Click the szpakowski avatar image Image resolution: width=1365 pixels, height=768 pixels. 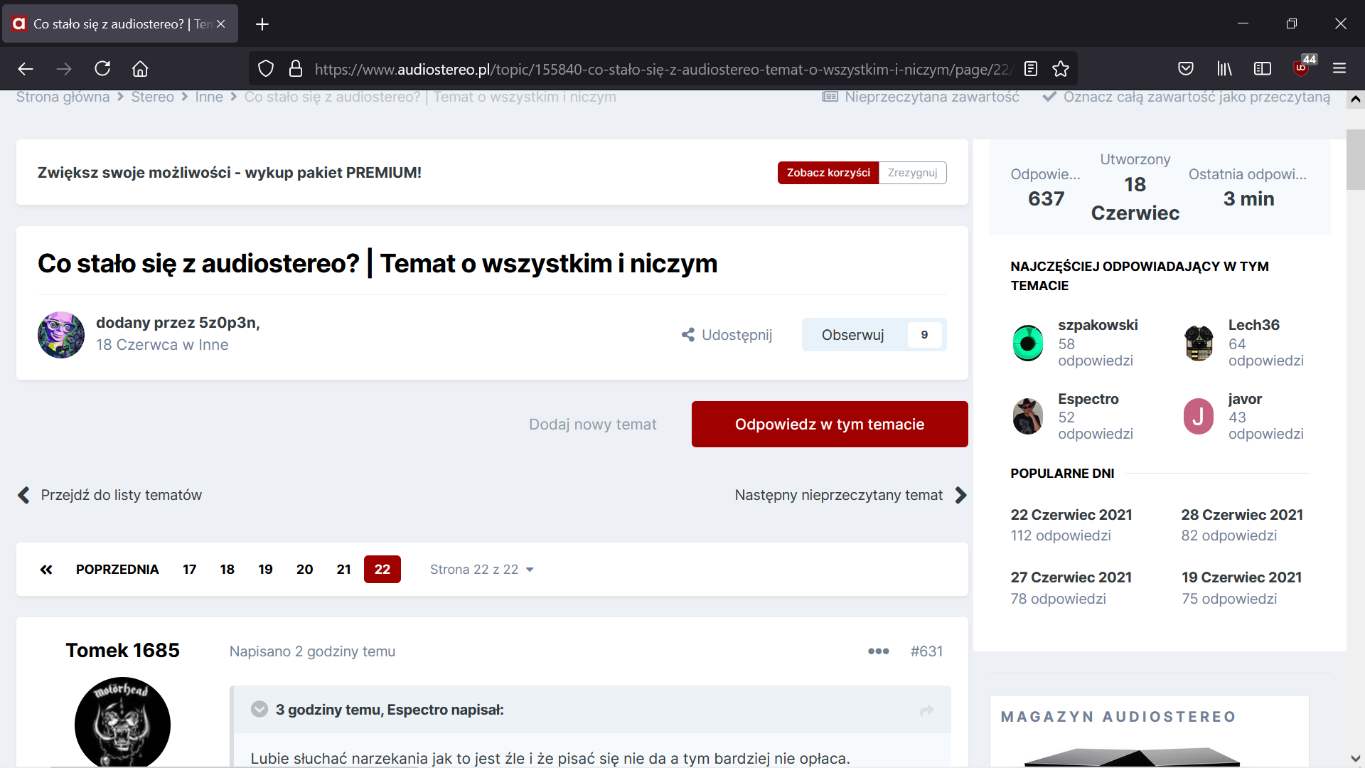pos(1028,343)
